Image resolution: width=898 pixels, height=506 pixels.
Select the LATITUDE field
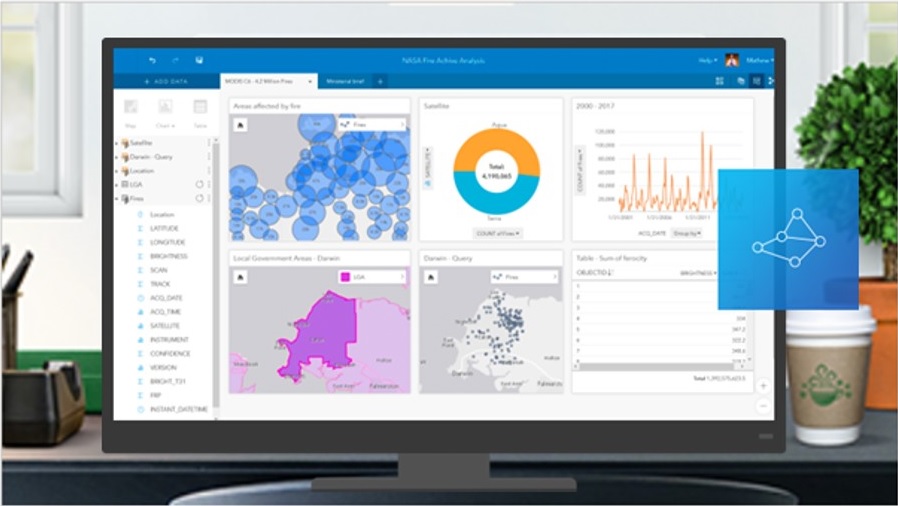164,228
